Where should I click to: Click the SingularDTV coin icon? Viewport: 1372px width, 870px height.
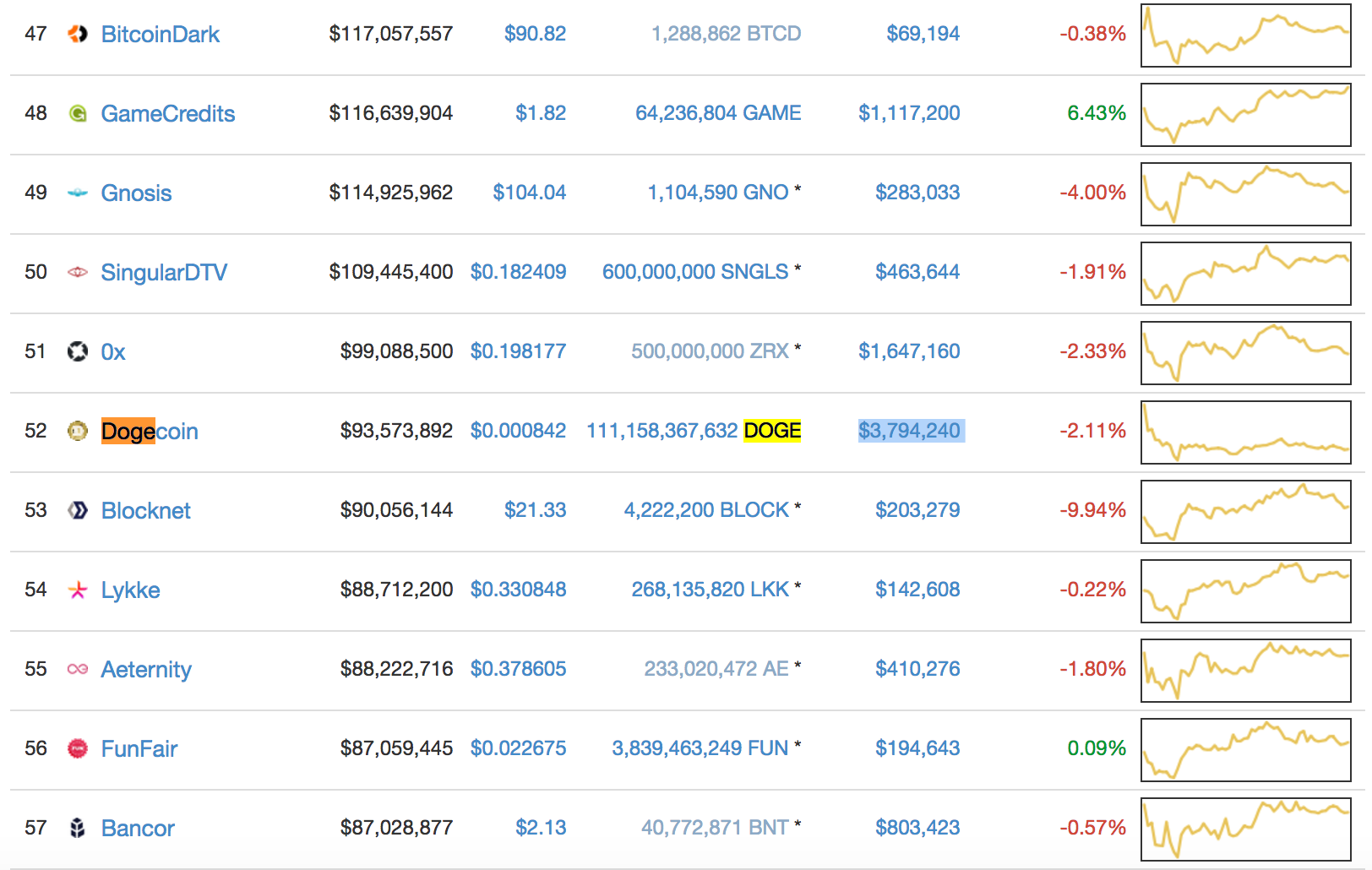(x=78, y=272)
